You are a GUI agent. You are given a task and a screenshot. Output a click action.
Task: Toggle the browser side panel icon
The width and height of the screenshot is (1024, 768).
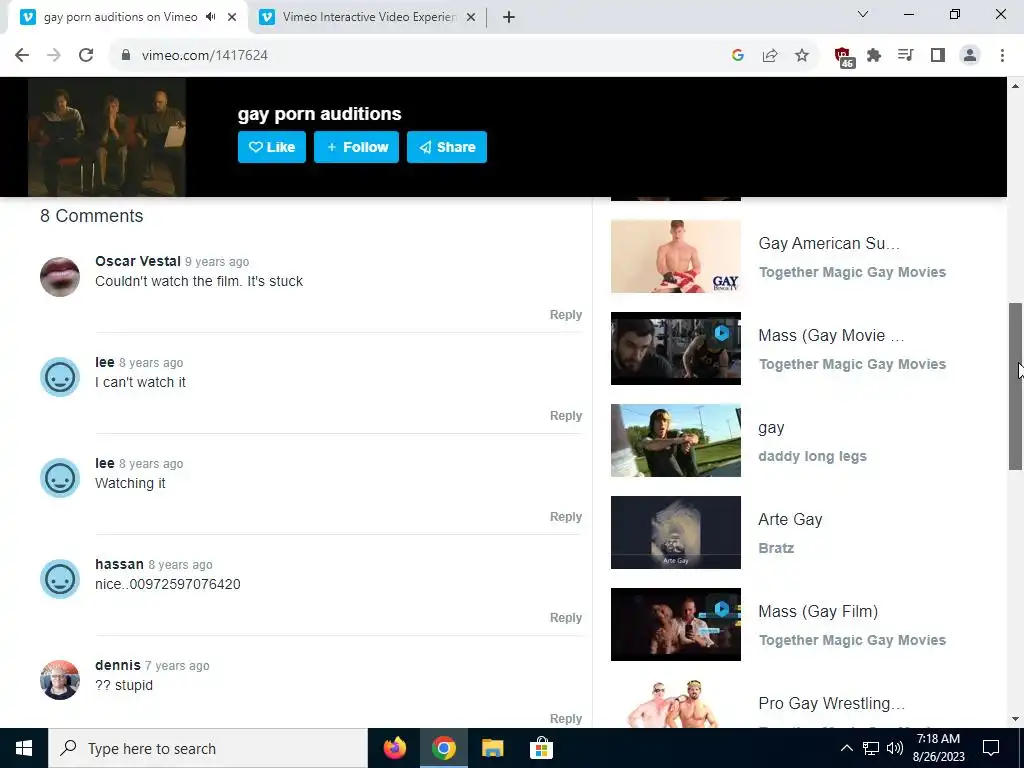click(938, 56)
